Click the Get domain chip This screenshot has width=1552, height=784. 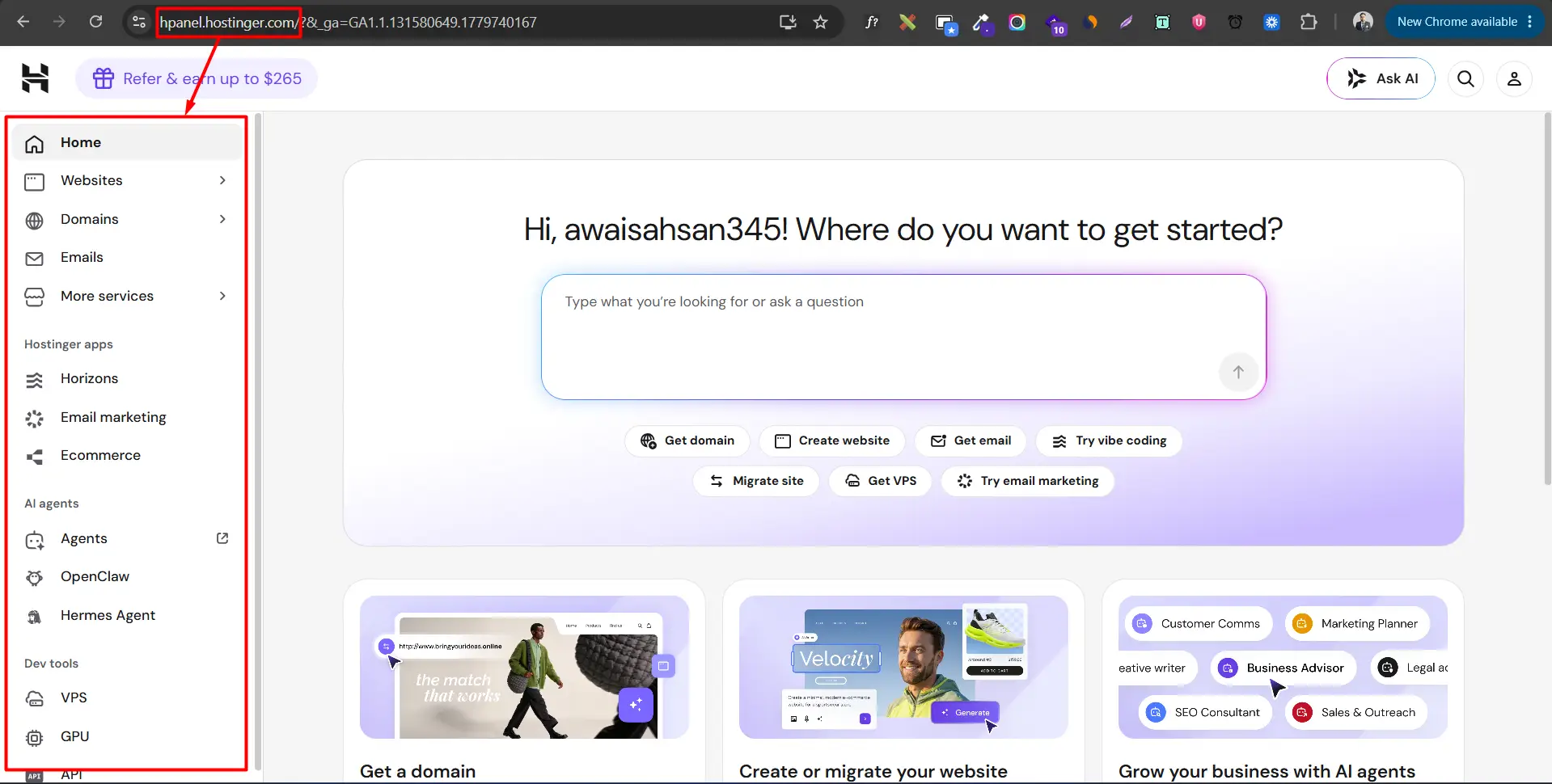[687, 440]
